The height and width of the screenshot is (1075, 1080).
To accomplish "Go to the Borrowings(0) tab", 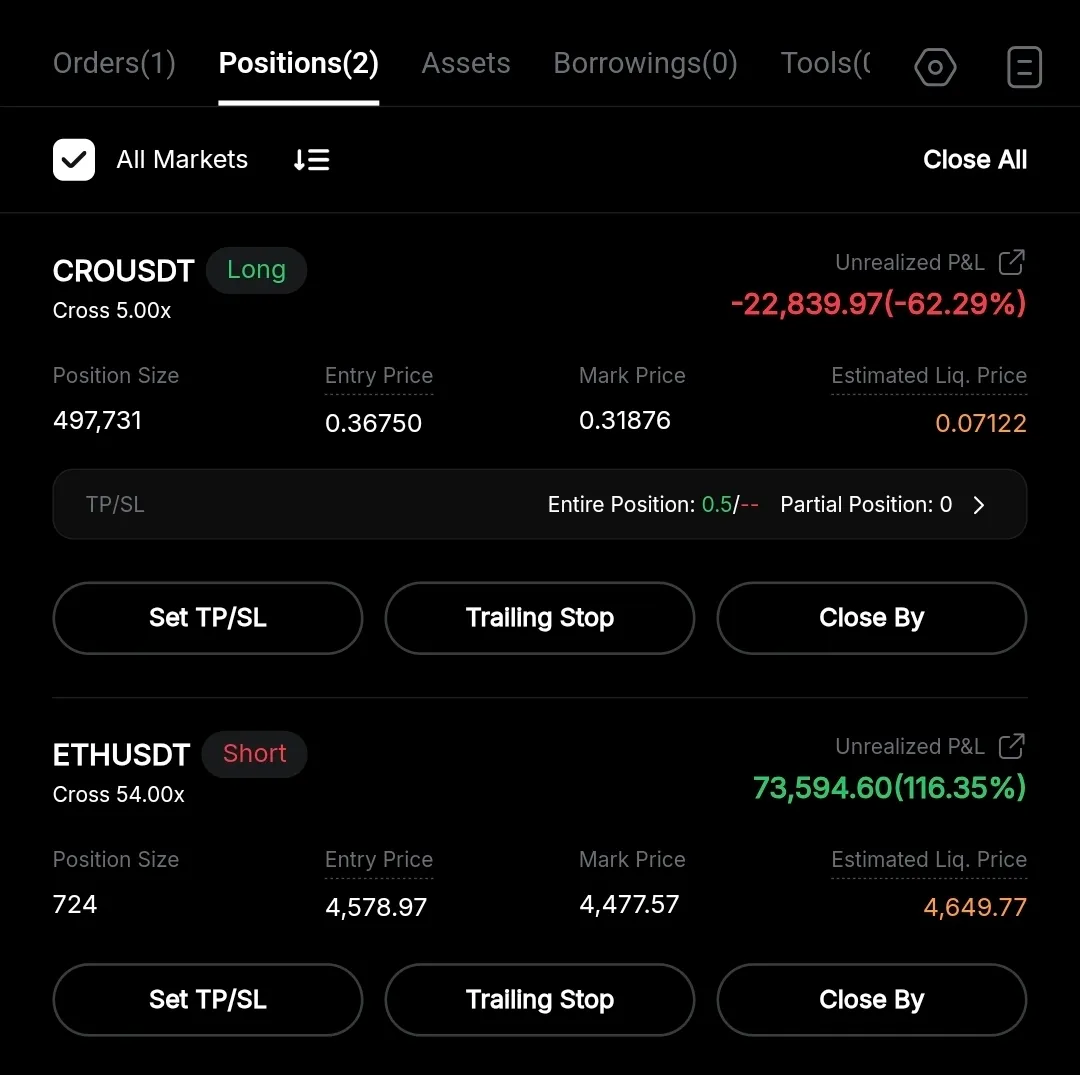I will pos(645,64).
